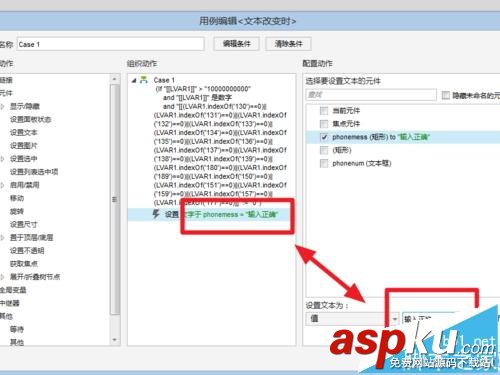
Task: Click the 中继器 category
Action: coord(10,303)
